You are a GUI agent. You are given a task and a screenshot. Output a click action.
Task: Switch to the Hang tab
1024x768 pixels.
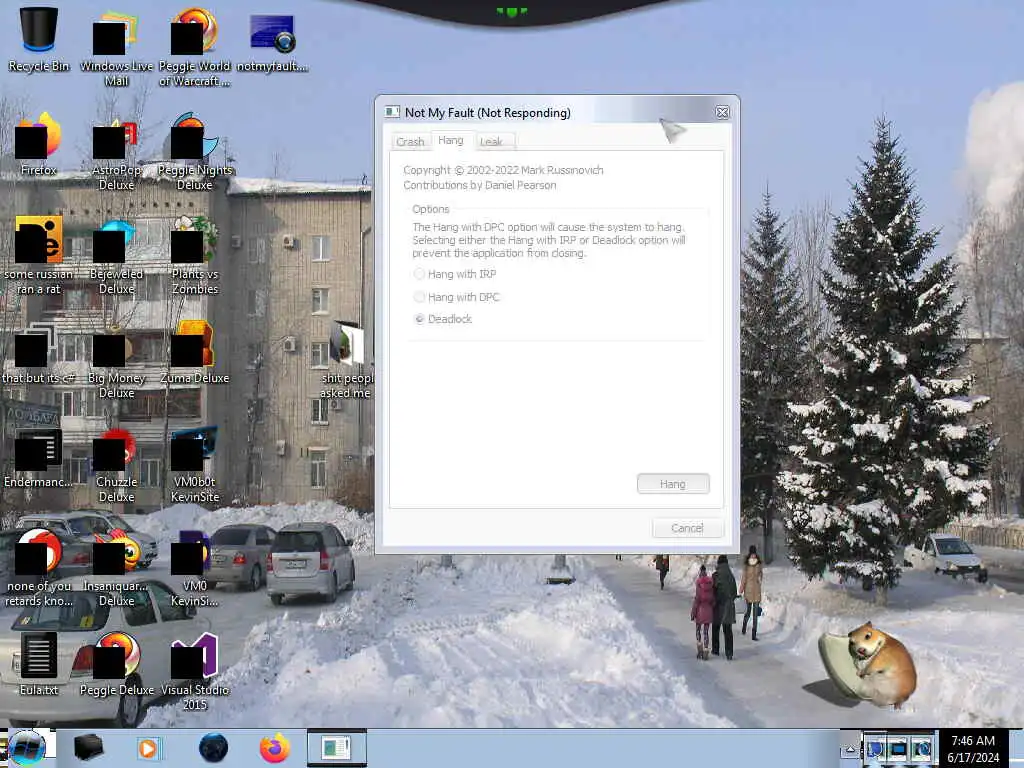(x=451, y=140)
